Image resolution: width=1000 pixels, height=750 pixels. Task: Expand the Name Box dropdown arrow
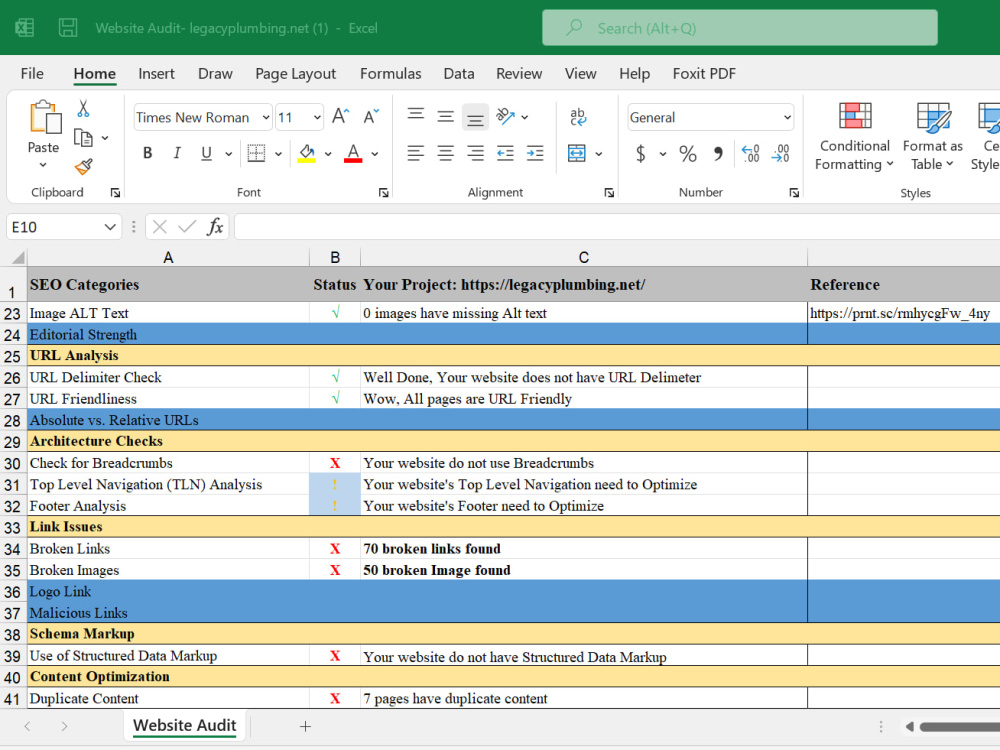110,227
